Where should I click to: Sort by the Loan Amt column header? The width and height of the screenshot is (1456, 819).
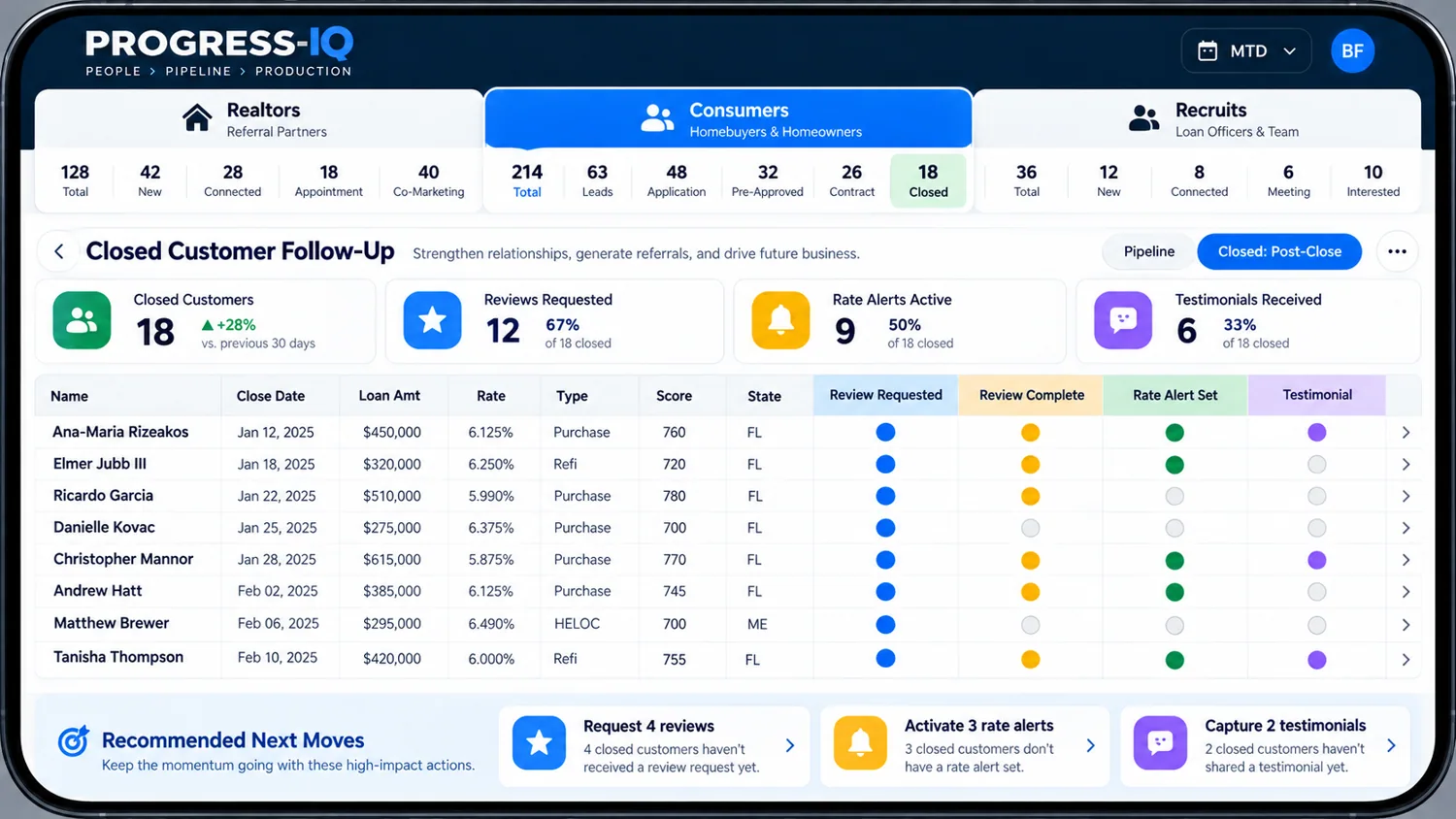389,396
